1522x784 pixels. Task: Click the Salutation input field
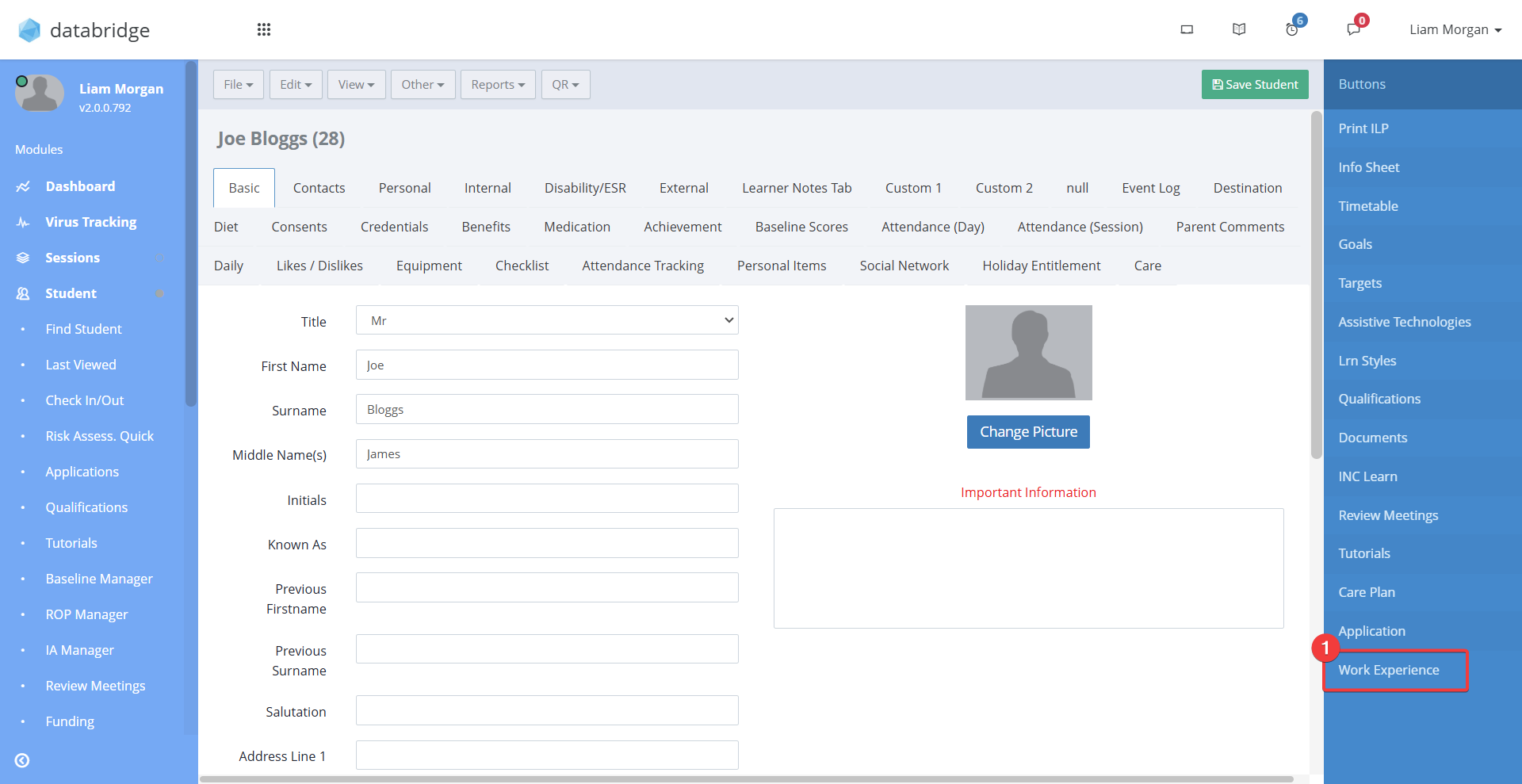547,710
